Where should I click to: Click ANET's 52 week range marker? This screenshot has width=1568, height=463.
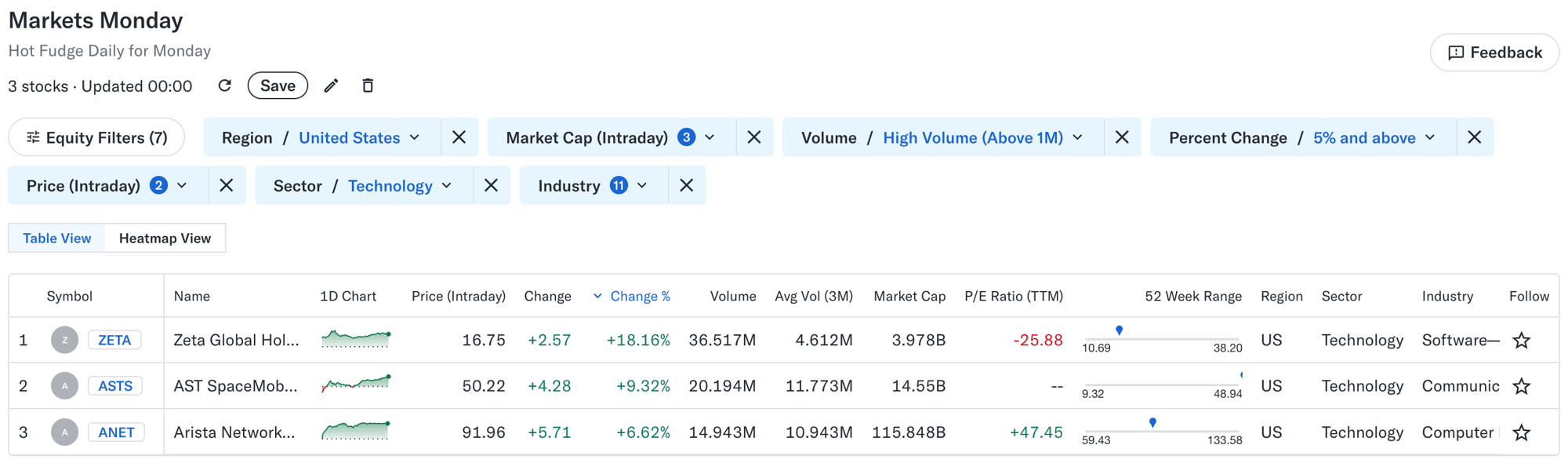(x=1152, y=422)
